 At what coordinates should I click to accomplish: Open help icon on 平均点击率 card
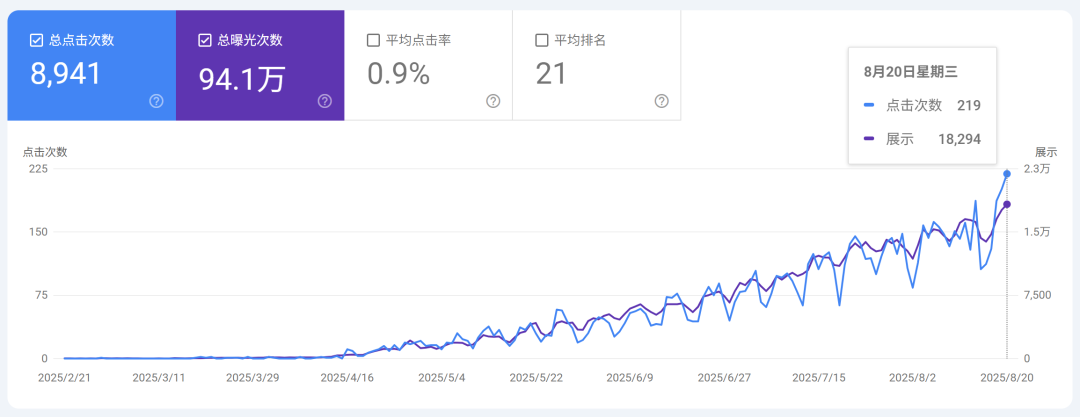pos(493,101)
